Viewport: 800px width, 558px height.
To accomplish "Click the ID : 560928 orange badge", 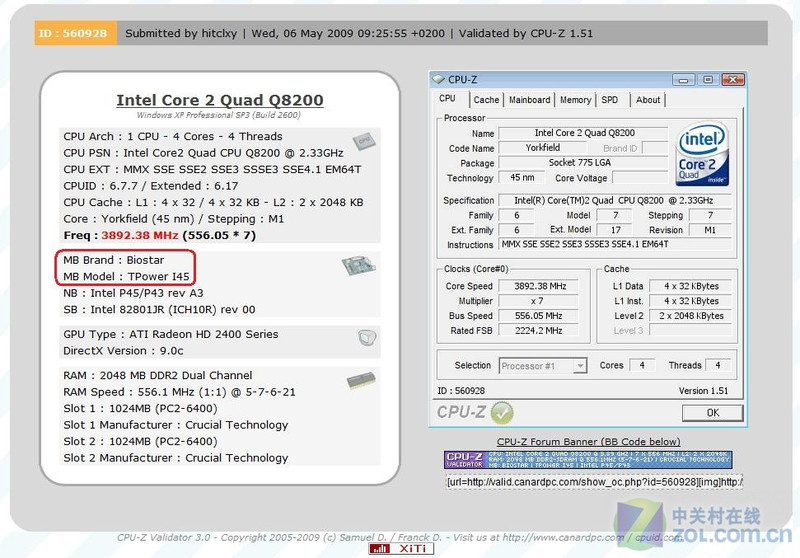I will [x=76, y=33].
